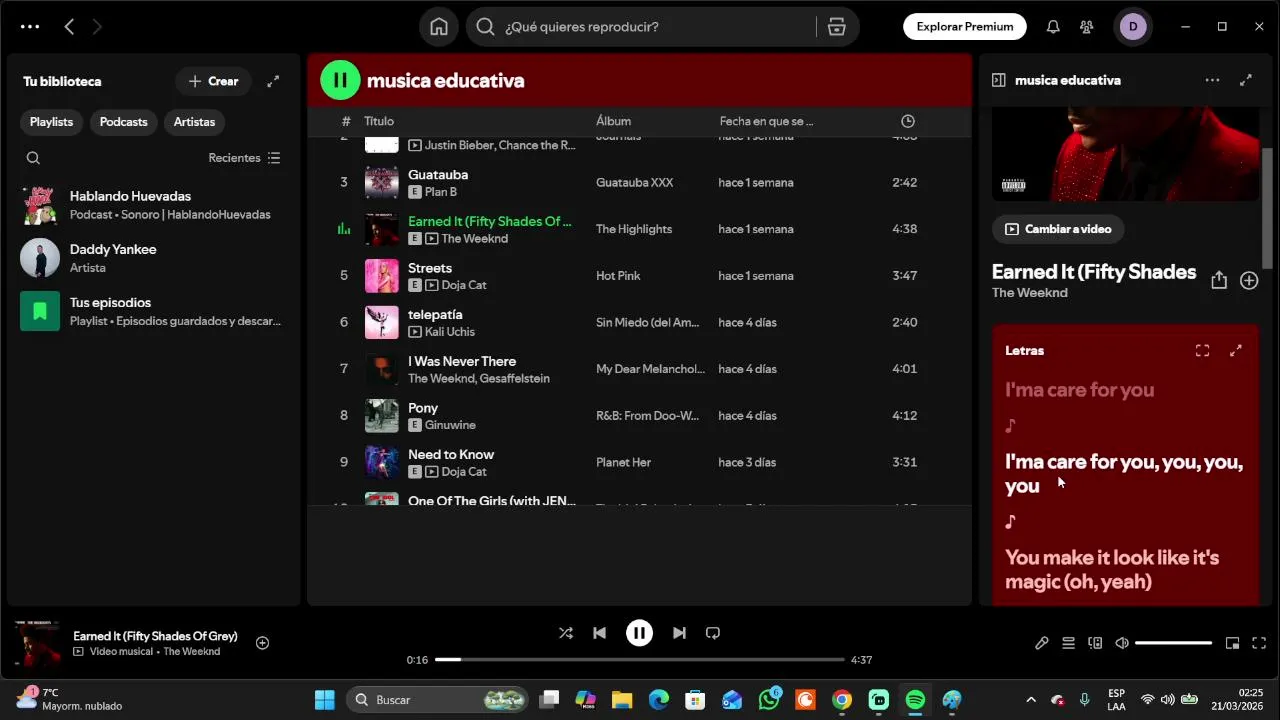Toggle shuffle playback

click(566, 633)
